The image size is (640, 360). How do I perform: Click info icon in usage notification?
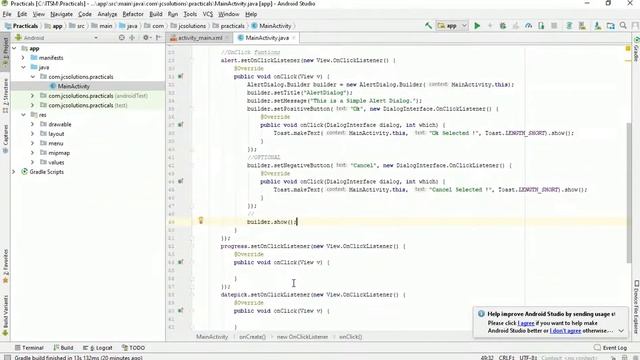click(x=481, y=314)
